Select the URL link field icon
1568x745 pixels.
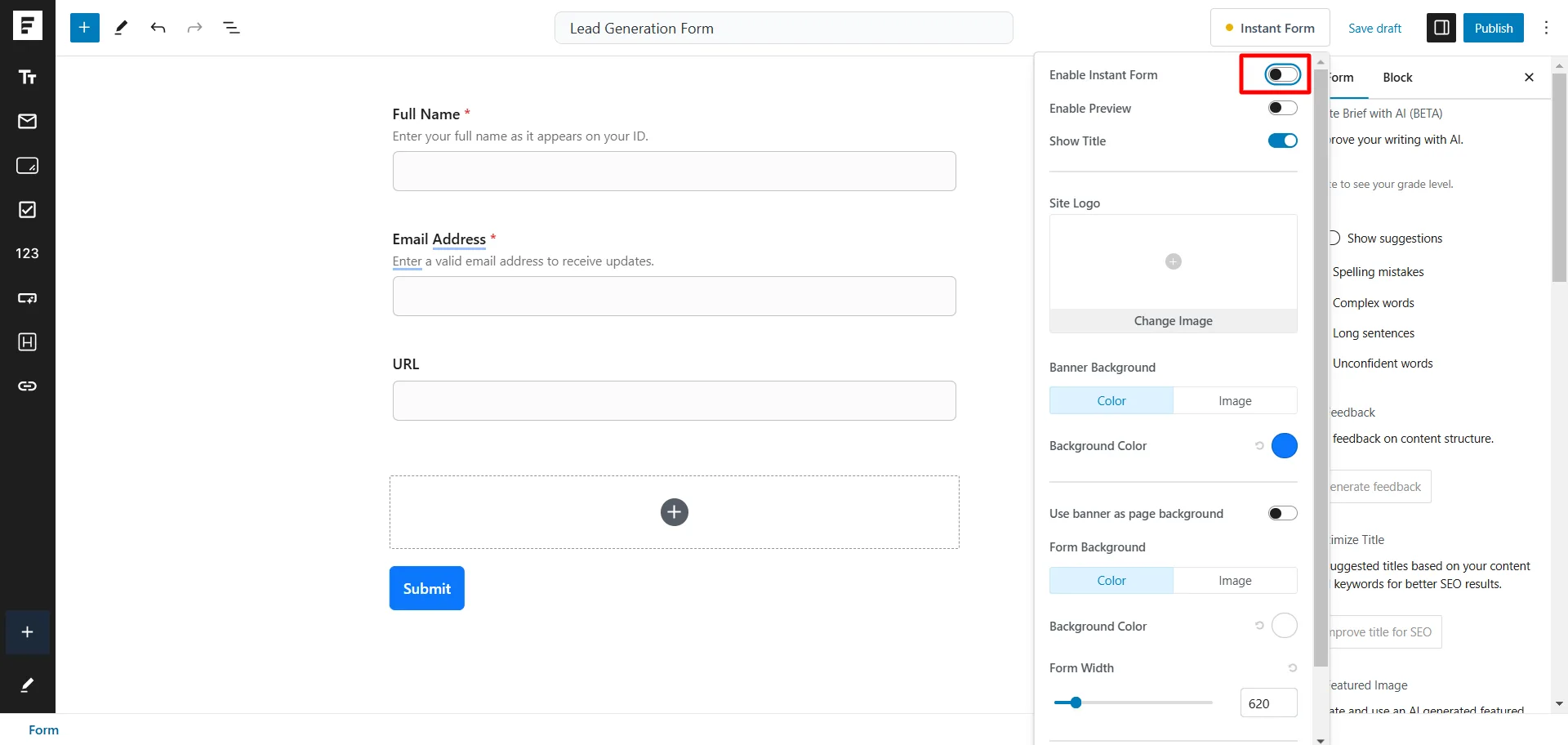click(x=27, y=386)
